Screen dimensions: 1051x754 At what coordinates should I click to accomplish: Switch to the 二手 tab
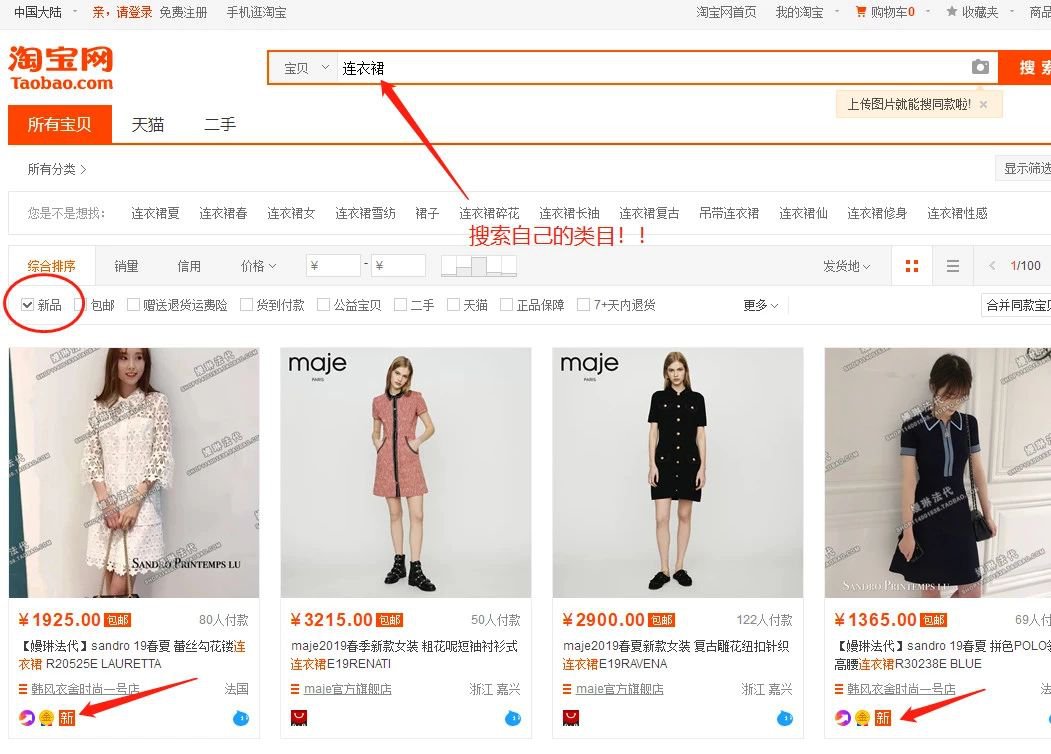point(219,124)
